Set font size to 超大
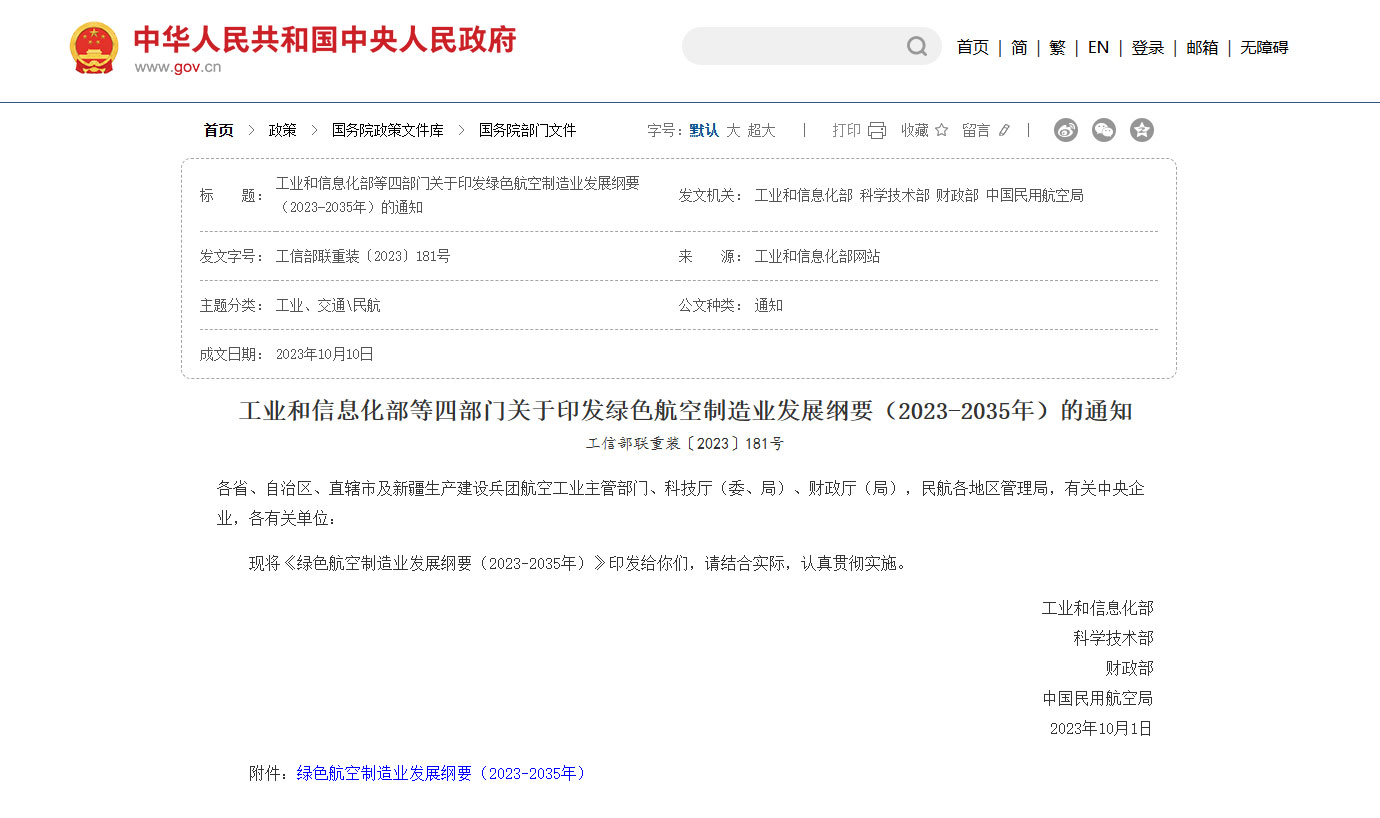 (761, 130)
